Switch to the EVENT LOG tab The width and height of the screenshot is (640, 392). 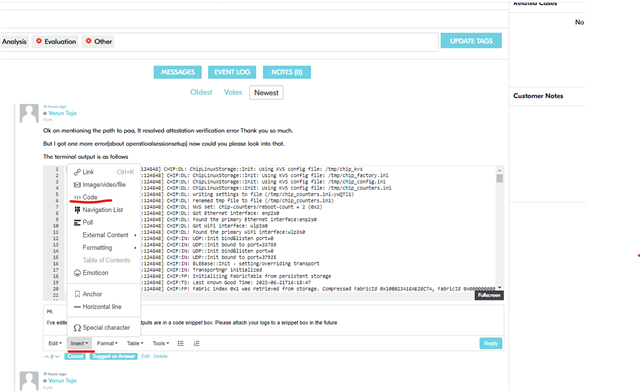pyautogui.click(x=232, y=72)
